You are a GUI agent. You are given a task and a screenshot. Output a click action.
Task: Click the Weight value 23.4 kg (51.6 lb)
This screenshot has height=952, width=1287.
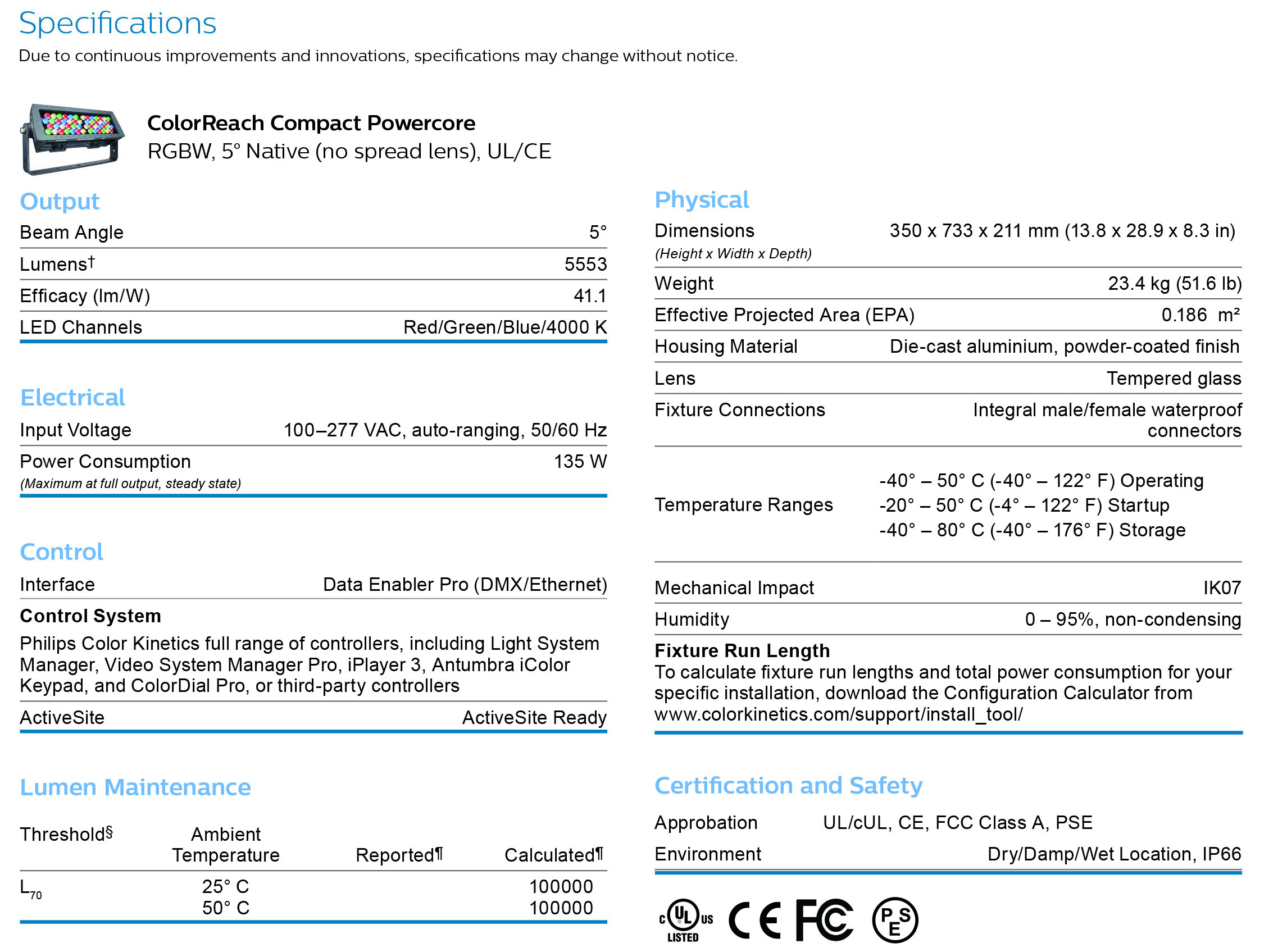coord(1175,284)
